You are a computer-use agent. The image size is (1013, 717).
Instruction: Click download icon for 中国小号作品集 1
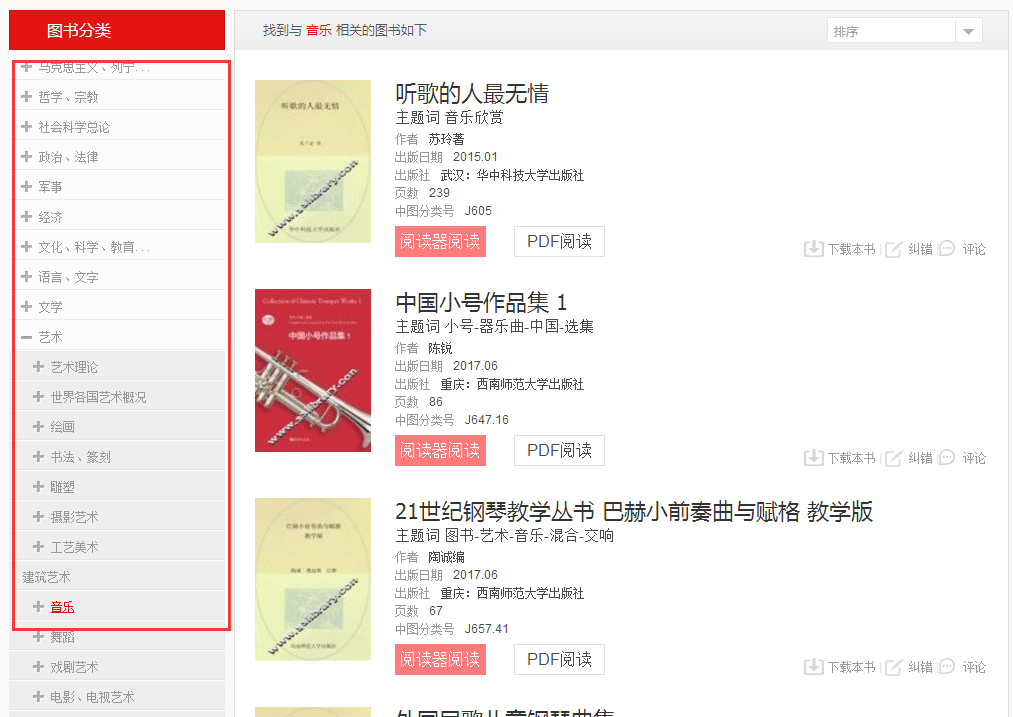[813, 458]
